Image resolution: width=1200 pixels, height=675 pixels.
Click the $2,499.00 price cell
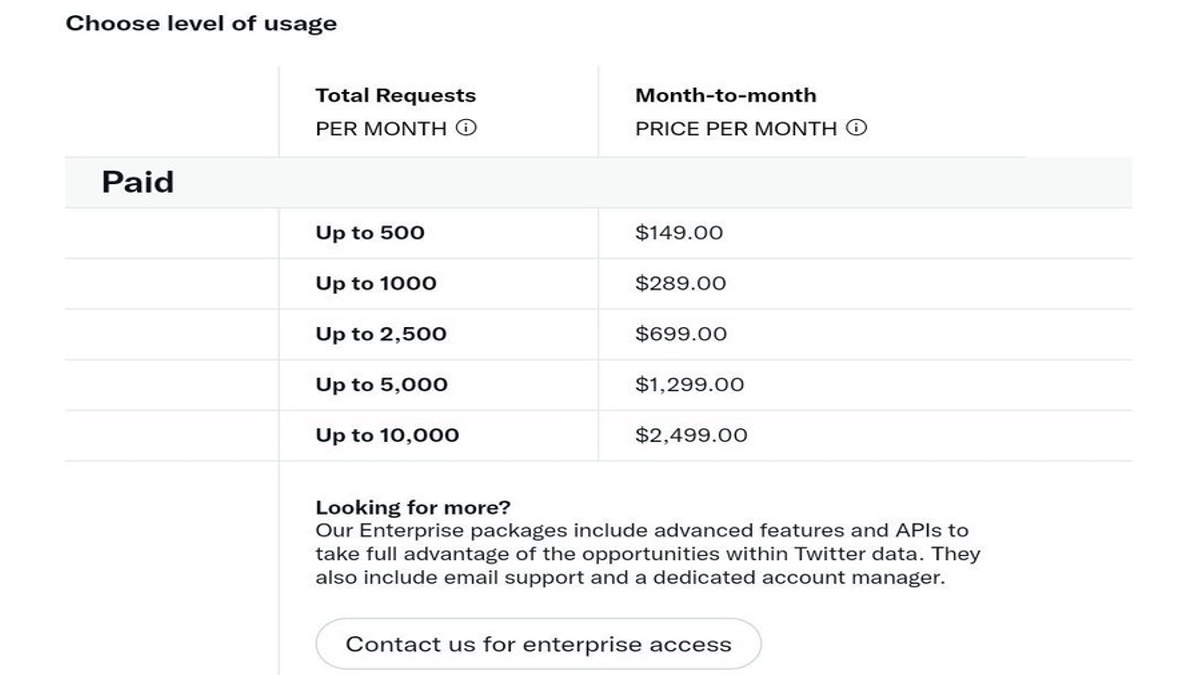coord(691,435)
